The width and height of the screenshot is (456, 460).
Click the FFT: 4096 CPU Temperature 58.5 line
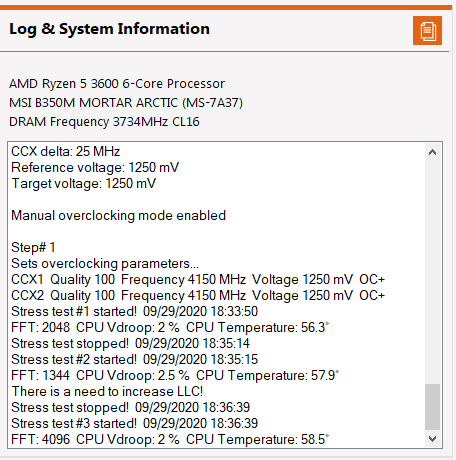click(170, 440)
